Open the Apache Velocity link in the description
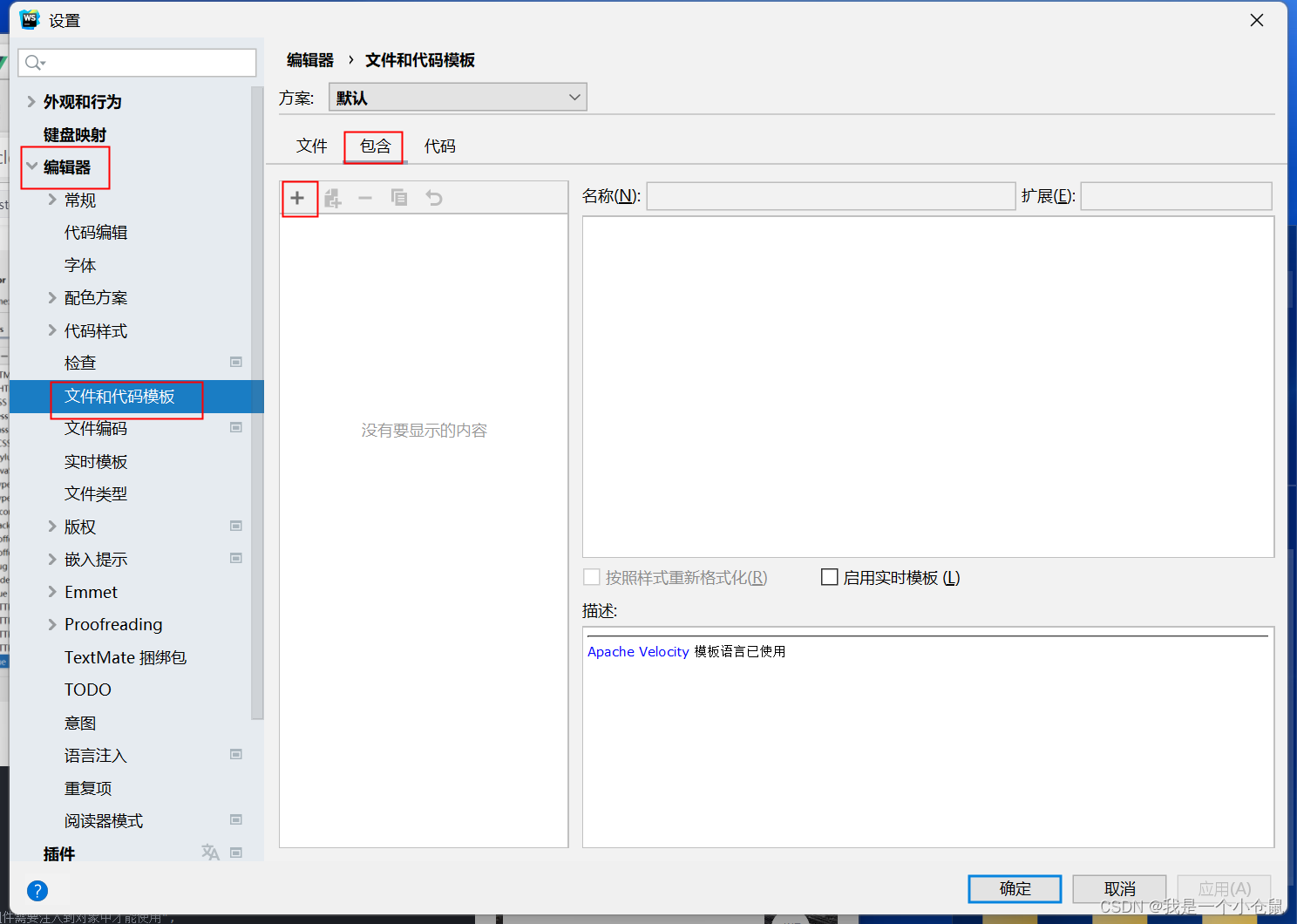The height and width of the screenshot is (924, 1297). coord(638,651)
